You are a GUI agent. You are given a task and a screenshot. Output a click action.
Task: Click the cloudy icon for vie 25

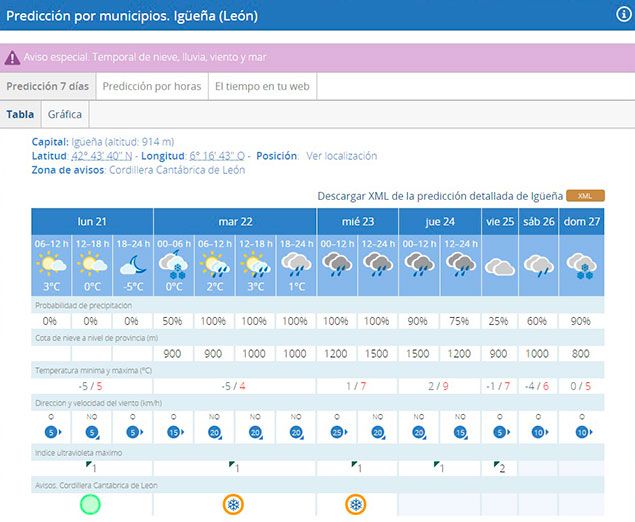(x=499, y=267)
